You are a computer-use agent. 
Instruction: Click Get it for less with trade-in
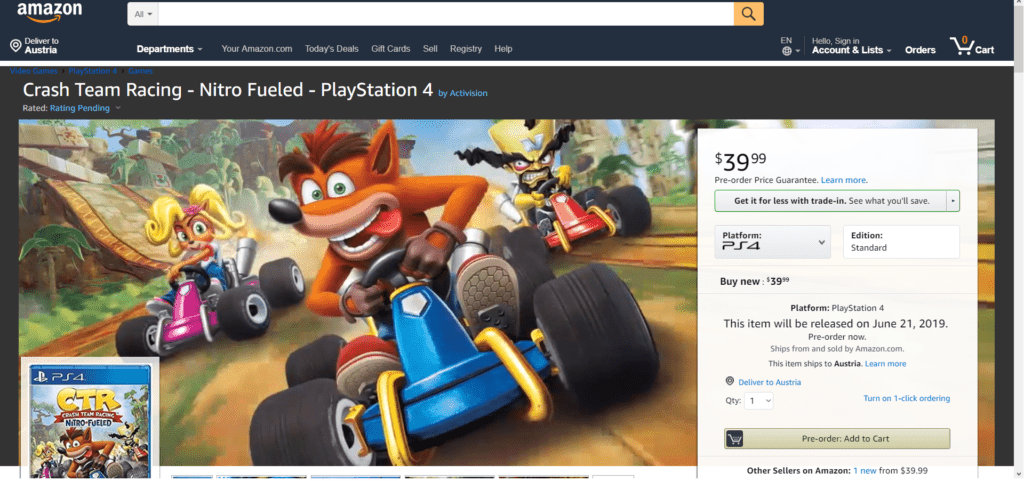(831, 201)
